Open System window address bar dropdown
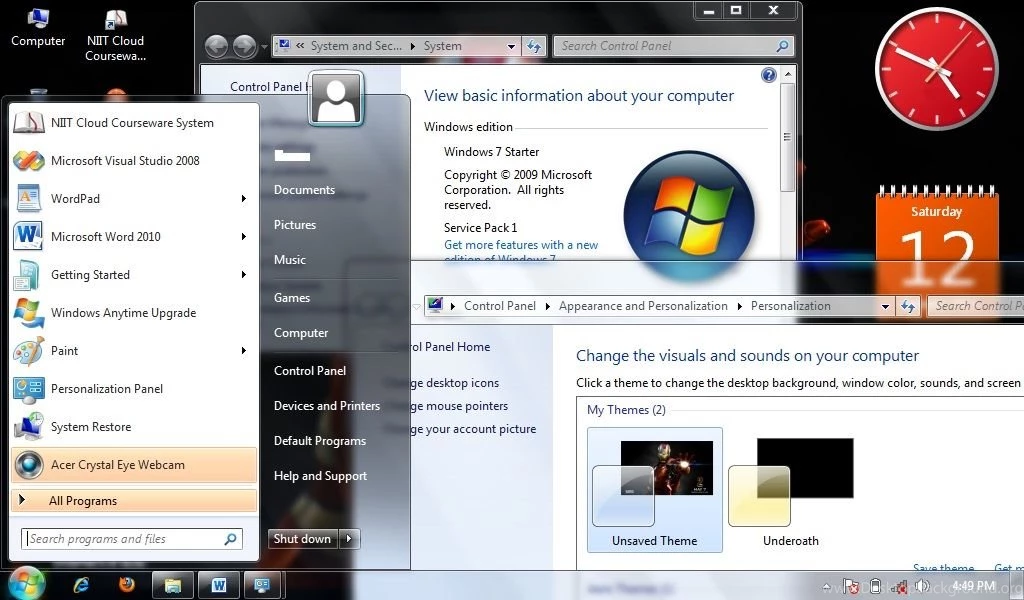The image size is (1024, 600). [511, 46]
